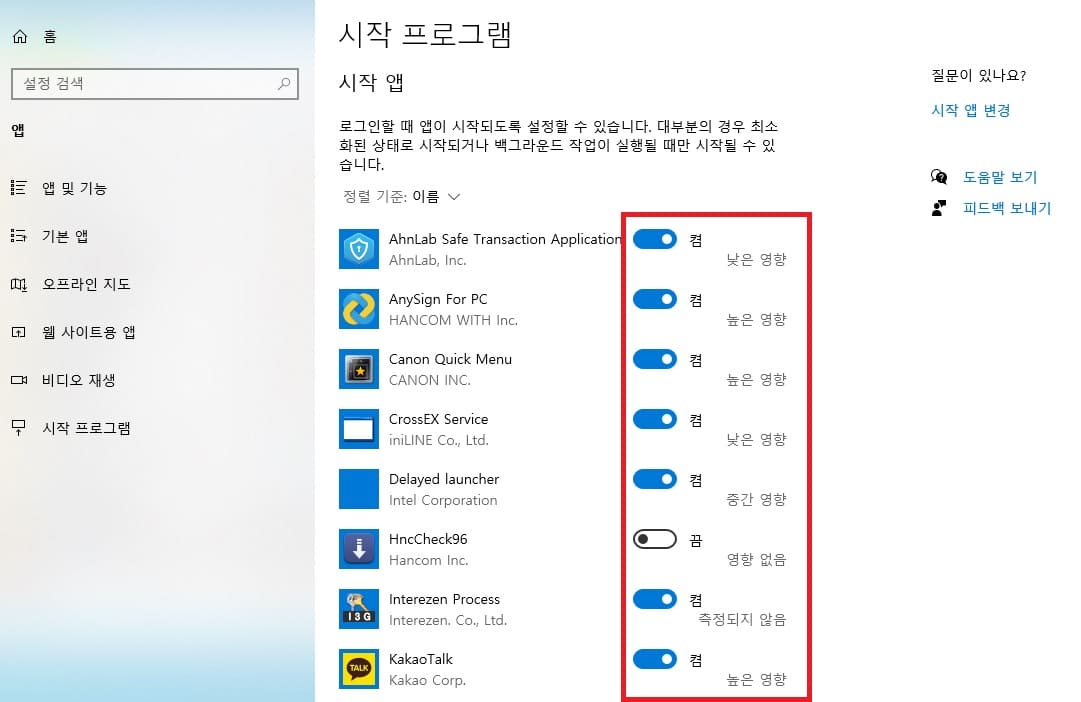1081x702 pixels.
Task: Select 웹 사이트용 앱 in sidebar
Action: [x=88, y=332]
